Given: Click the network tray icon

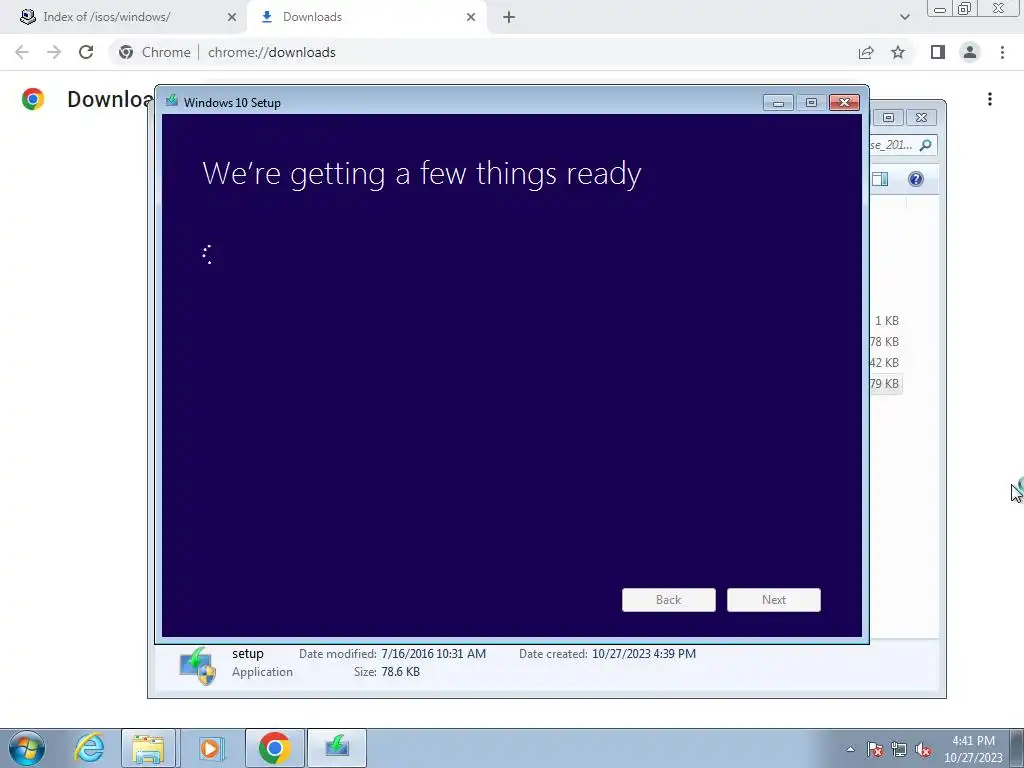Looking at the screenshot, I should click(899, 749).
